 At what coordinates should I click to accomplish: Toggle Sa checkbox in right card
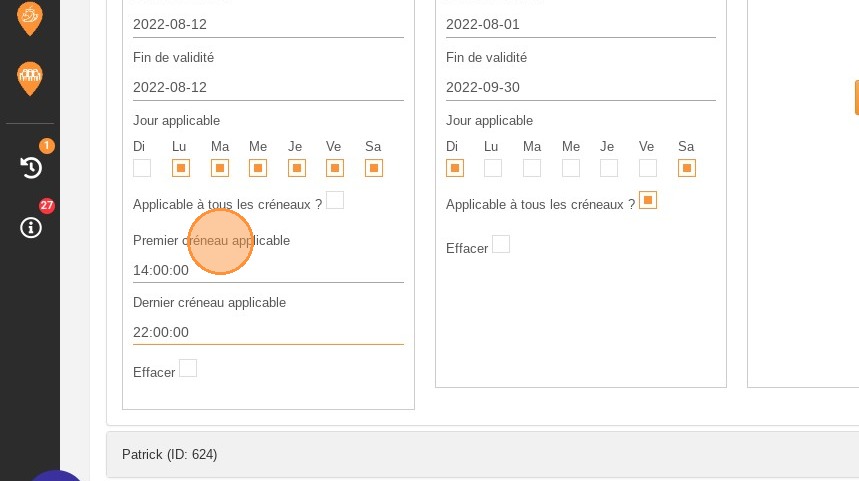tap(687, 168)
